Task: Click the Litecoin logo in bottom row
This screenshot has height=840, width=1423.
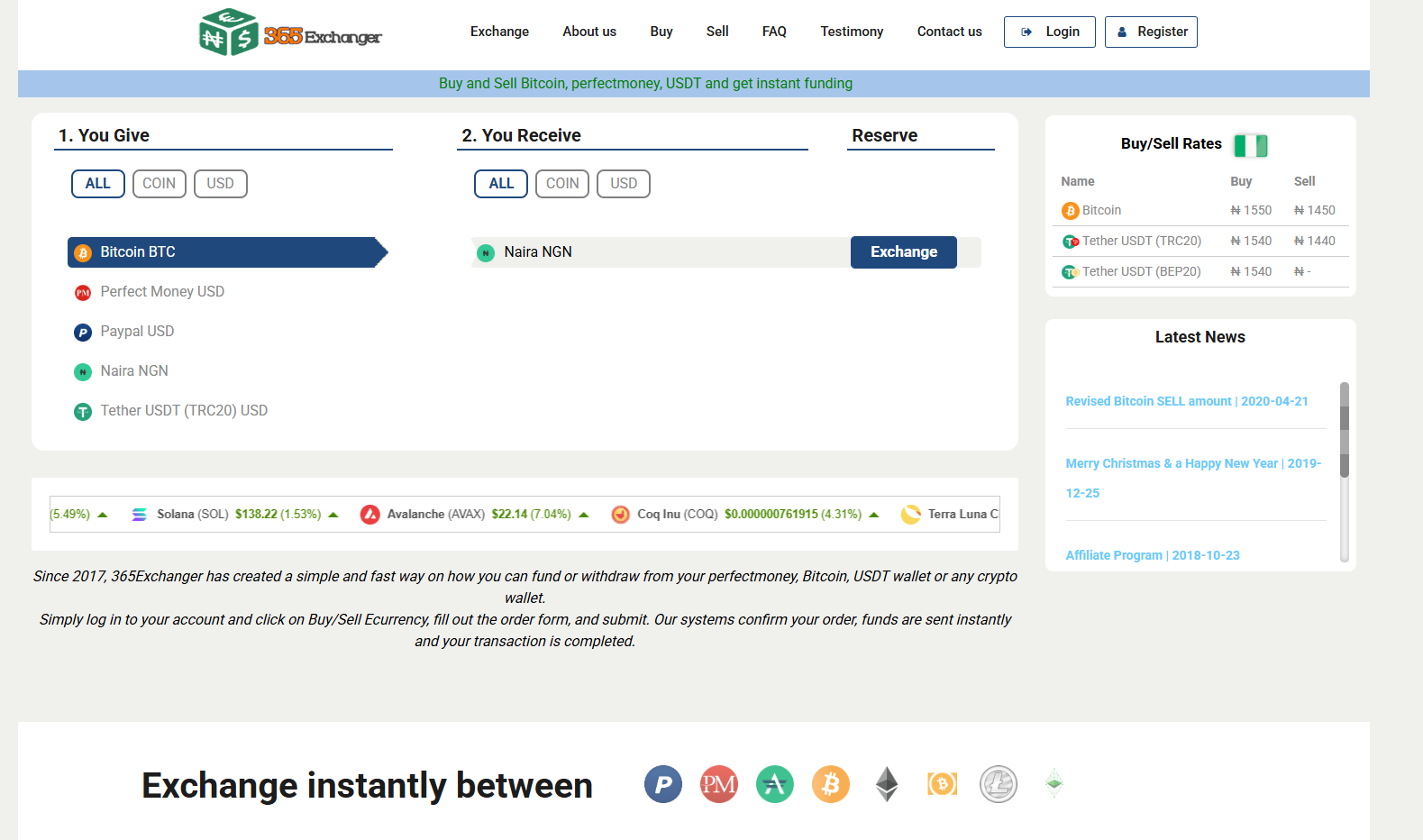Action: (999, 784)
